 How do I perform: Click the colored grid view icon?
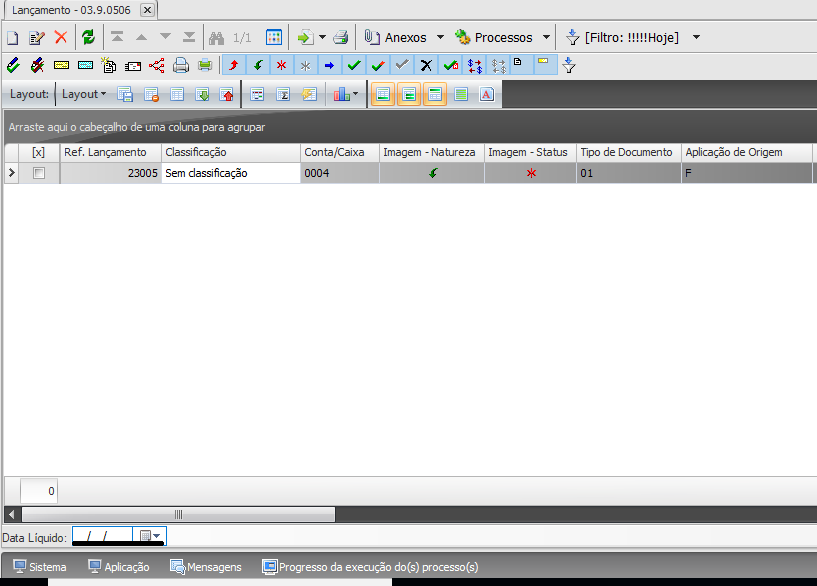coord(274,38)
